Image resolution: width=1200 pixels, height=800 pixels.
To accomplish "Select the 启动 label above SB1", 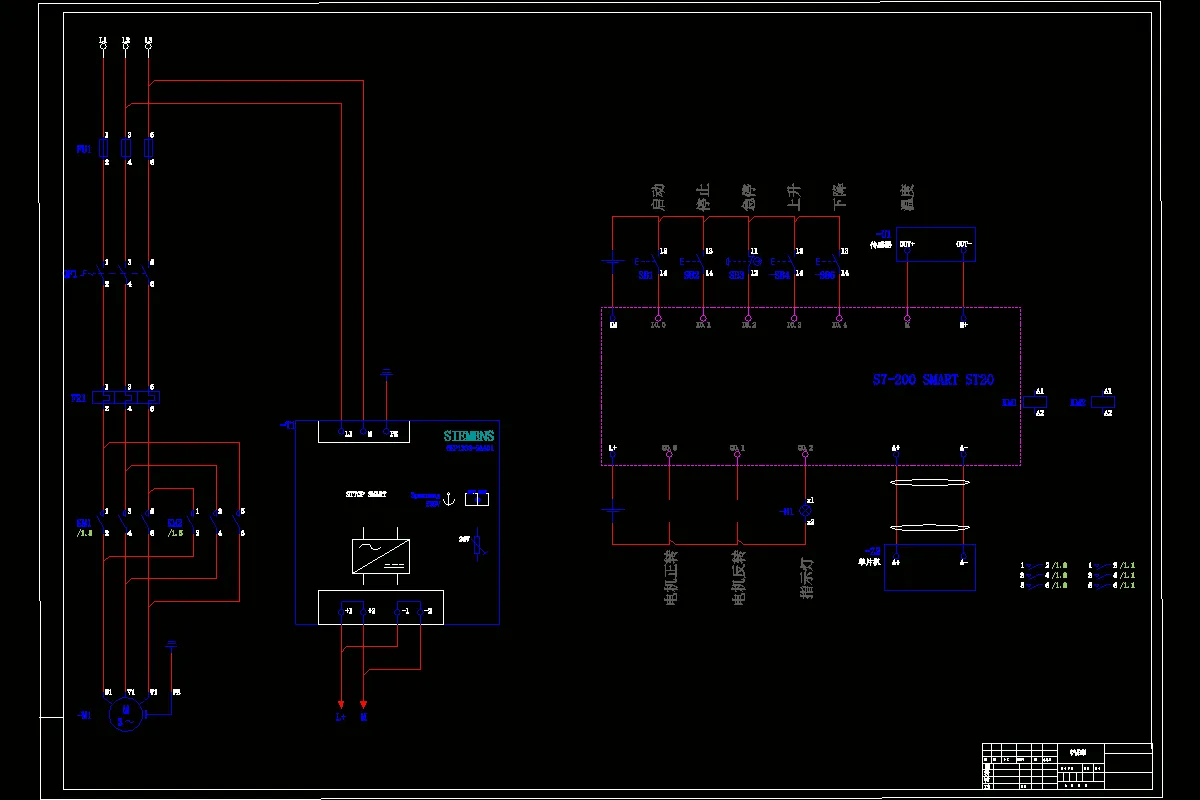I will [x=658, y=196].
